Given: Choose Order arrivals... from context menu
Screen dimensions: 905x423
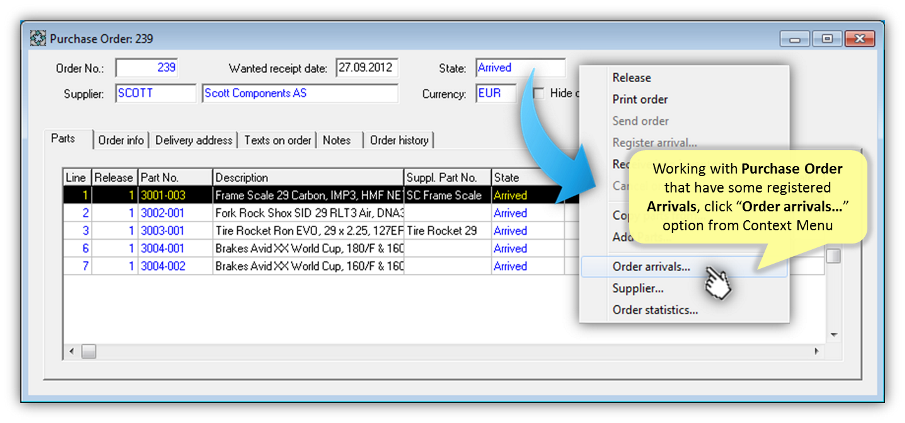Looking at the screenshot, I should [651, 267].
